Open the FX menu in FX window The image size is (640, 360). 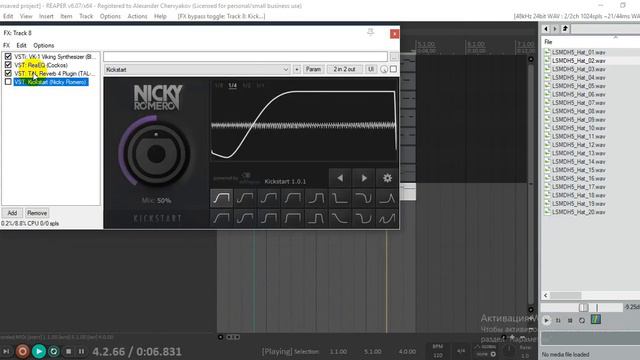point(7,45)
